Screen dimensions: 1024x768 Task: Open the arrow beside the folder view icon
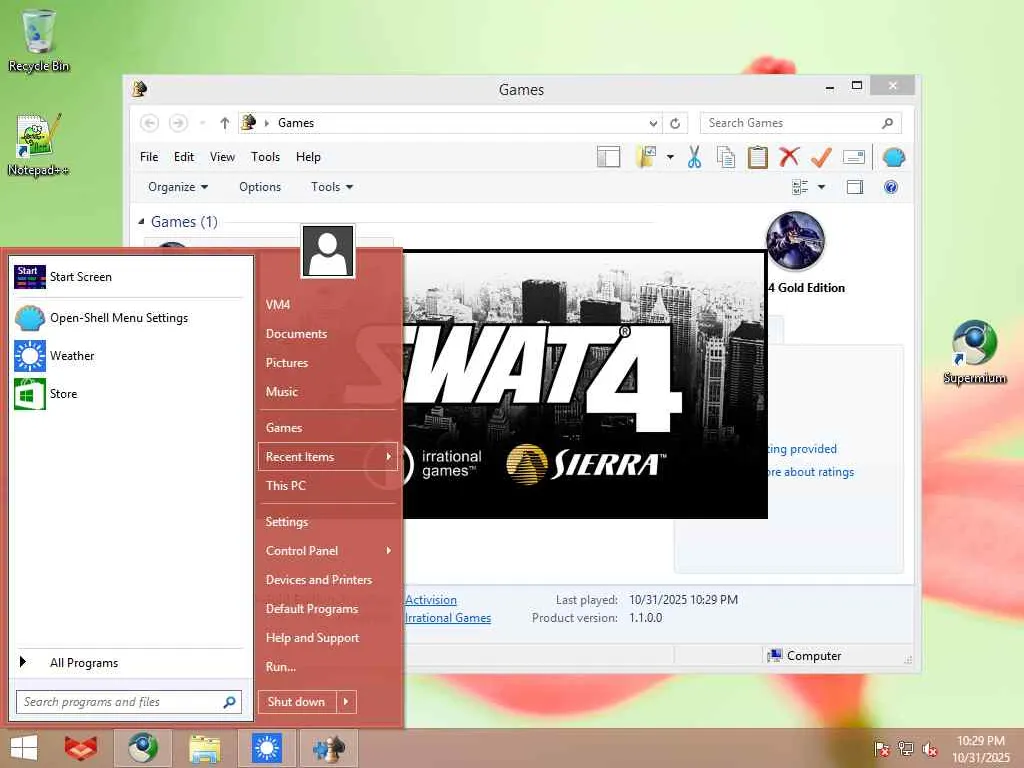670,157
